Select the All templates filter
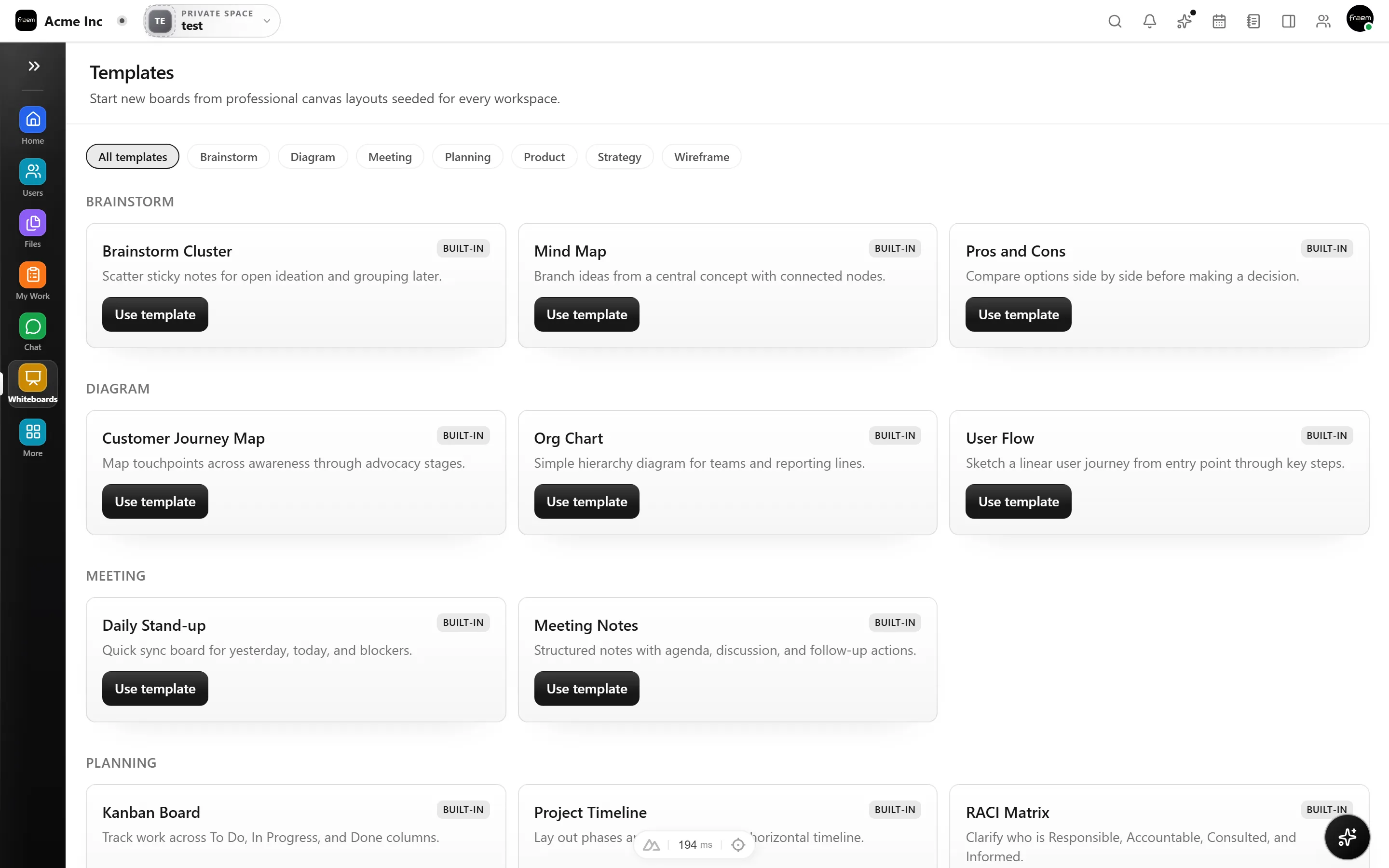The image size is (1389, 868). 133,157
